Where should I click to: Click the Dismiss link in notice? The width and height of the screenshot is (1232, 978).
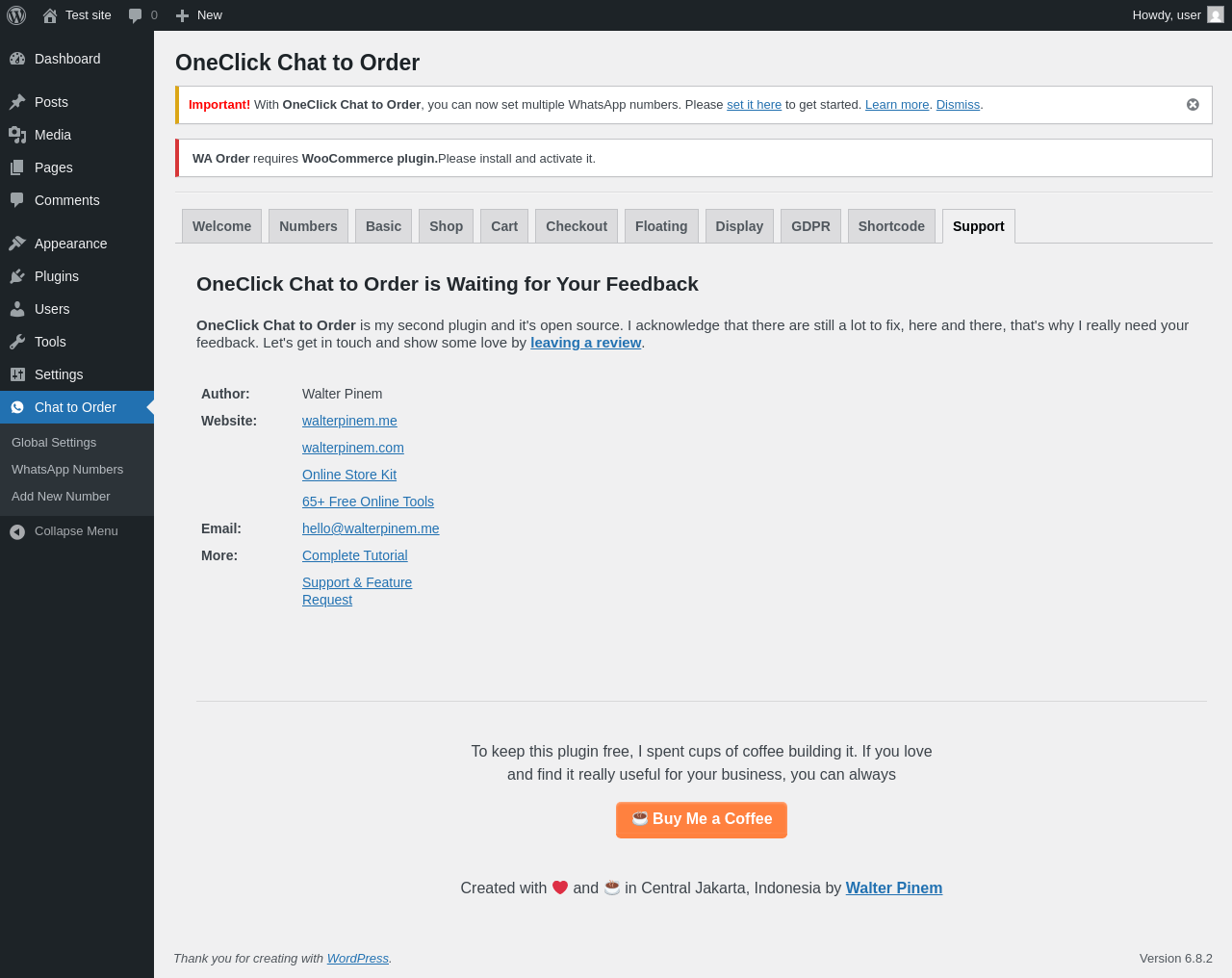click(x=958, y=105)
